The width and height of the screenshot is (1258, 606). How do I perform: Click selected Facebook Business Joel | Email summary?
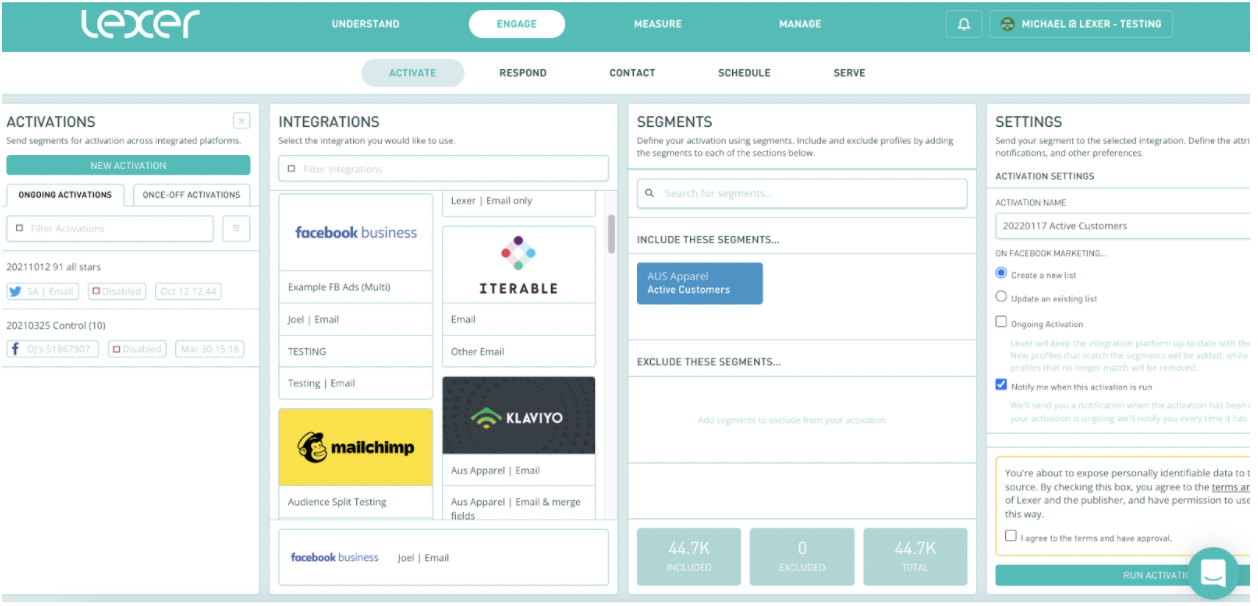pyautogui.click(x=443, y=557)
